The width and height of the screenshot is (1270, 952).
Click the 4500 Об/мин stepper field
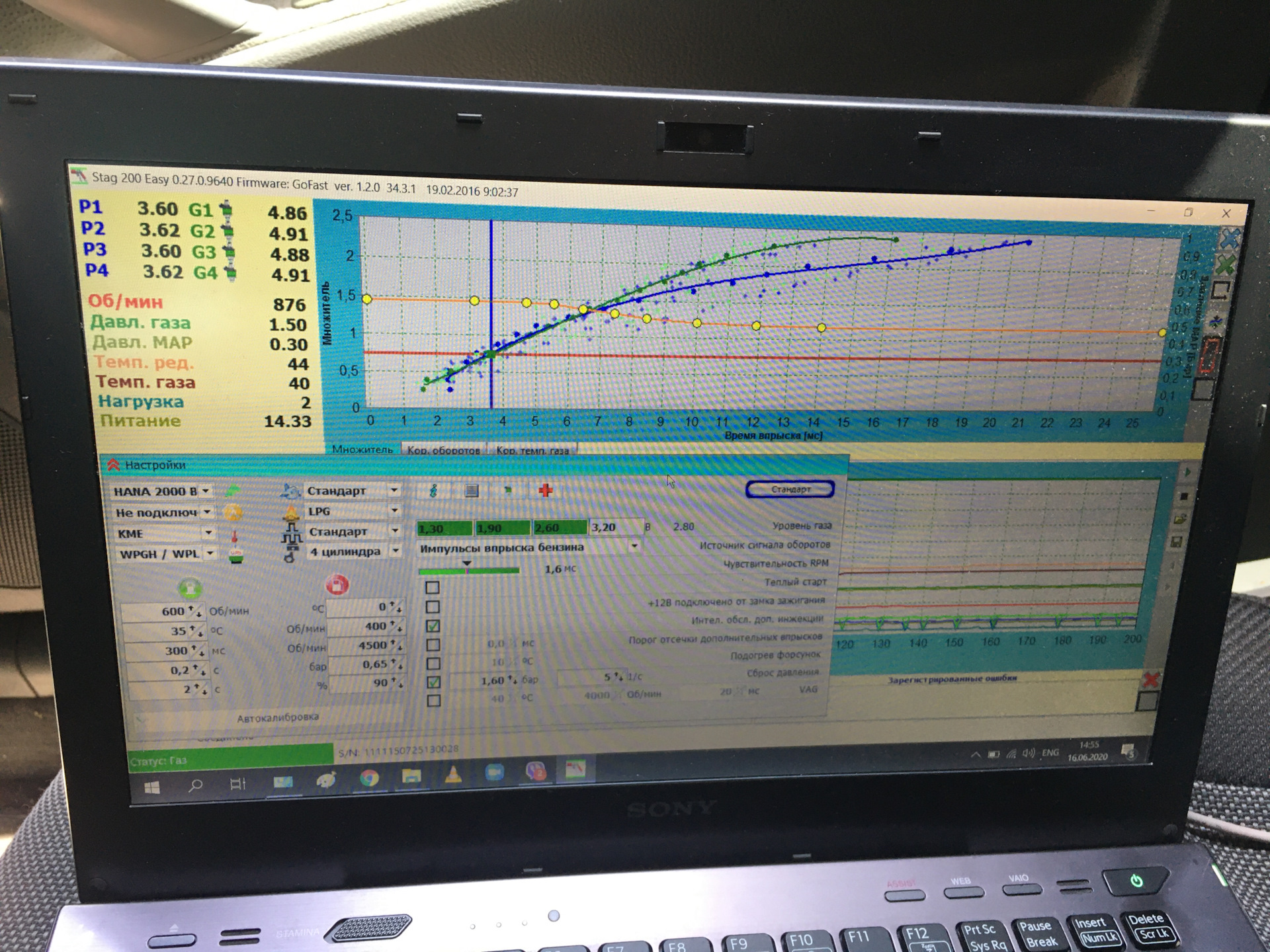pyautogui.click(x=366, y=645)
